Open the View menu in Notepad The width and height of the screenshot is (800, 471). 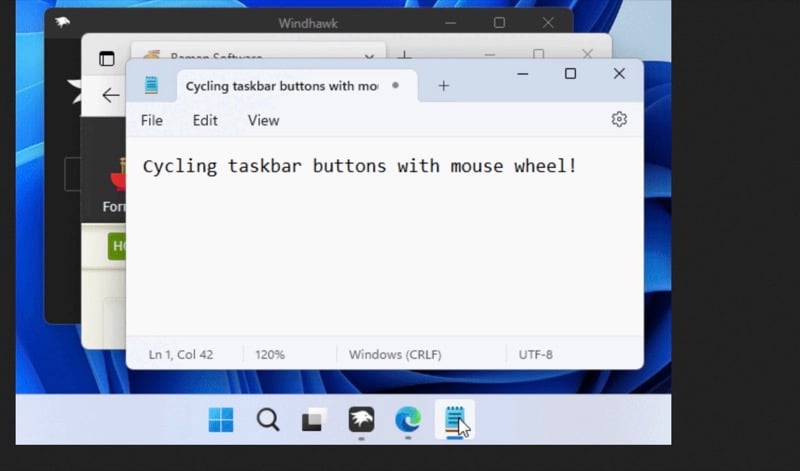tap(263, 120)
